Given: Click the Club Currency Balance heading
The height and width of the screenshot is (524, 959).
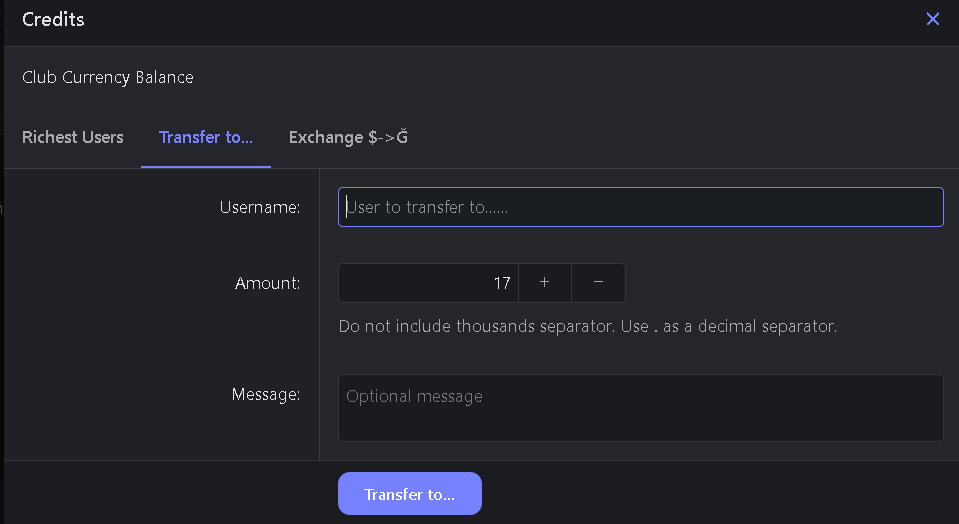Looking at the screenshot, I should point(108,77).
